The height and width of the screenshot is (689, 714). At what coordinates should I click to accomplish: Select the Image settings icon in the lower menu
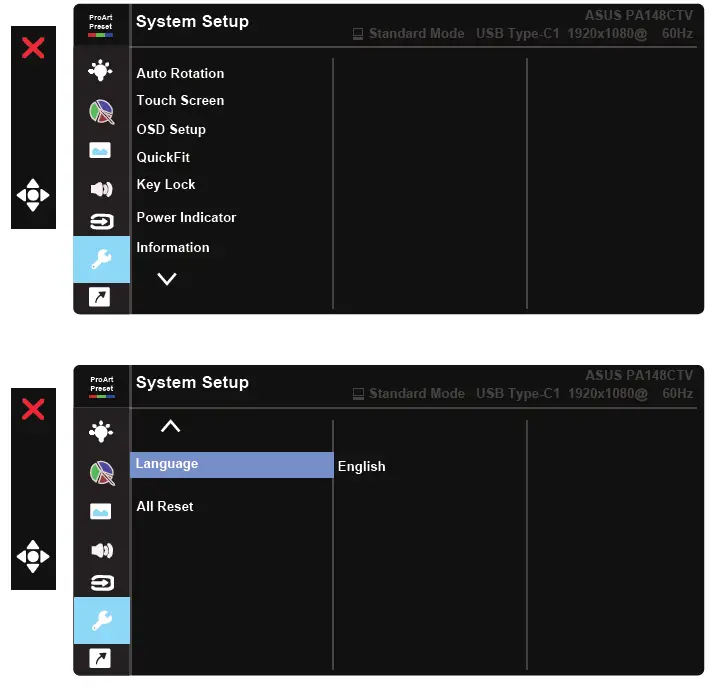click(101, 512)
